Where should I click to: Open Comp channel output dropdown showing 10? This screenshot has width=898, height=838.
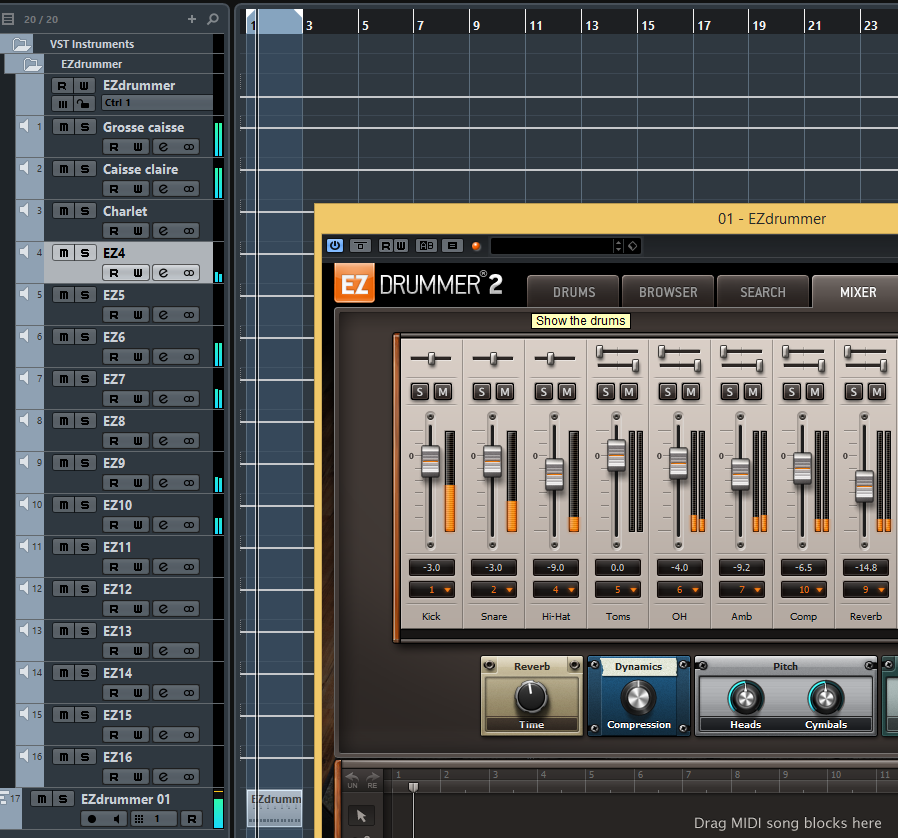(x=804, y=589)
